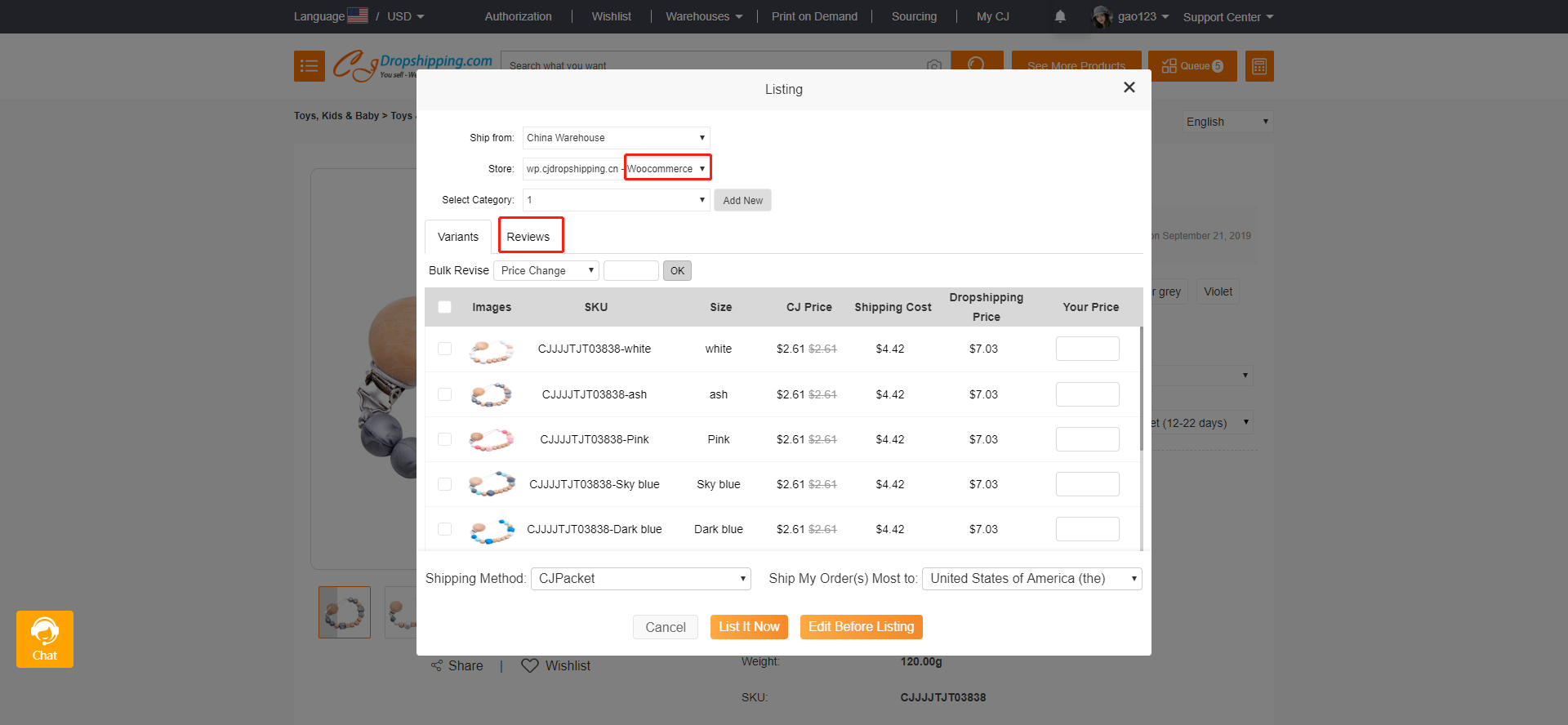This screenshot has height=725, width=1568.
Task: Expand the Shipping Method CJPacket dropdown
Action: (x=640, y=579)
